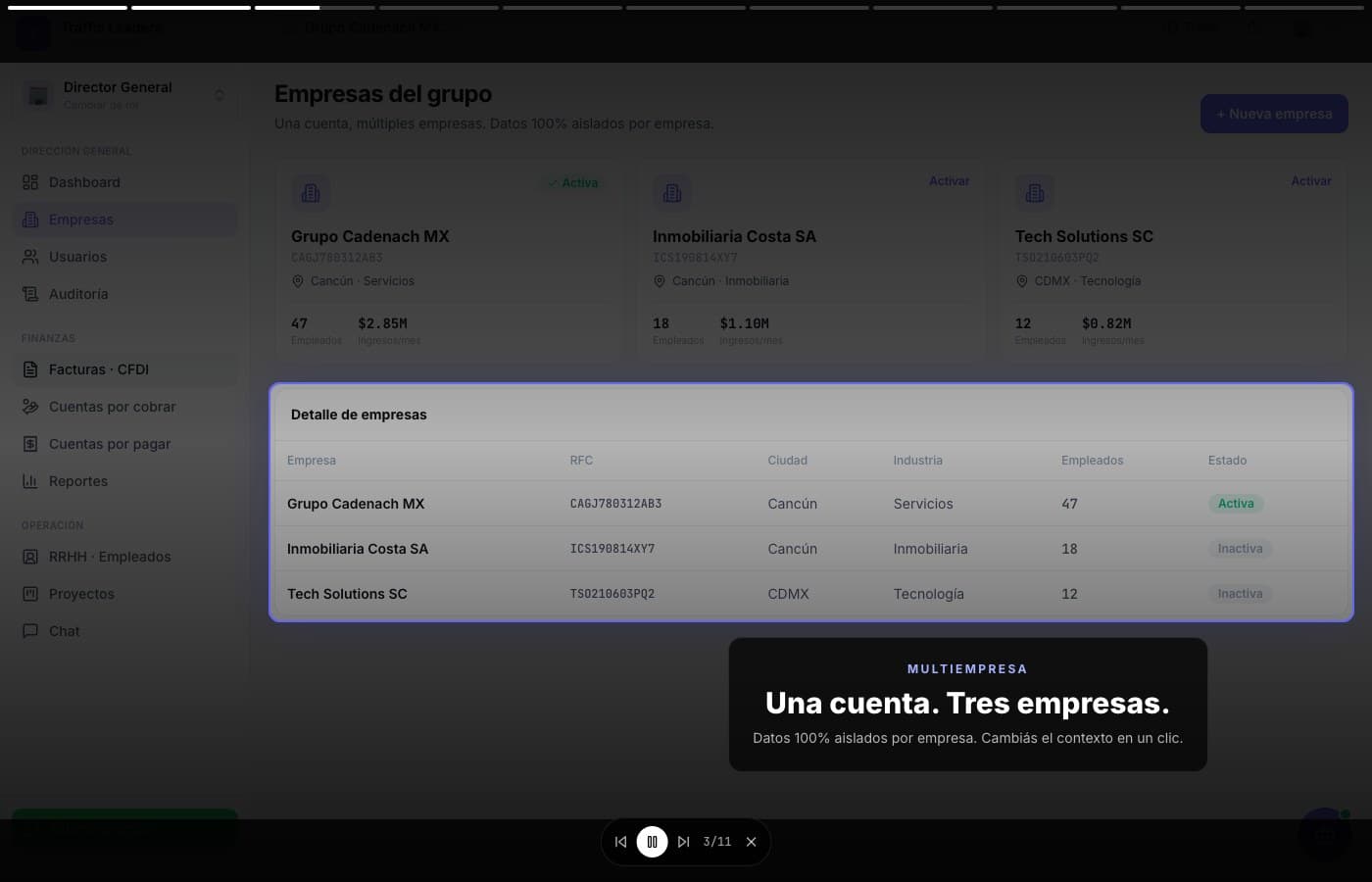Image resolution: width=1372 pixels, height=882 pixels.
Task: Pause the guided tour playback
Action: tap(652, 842)
